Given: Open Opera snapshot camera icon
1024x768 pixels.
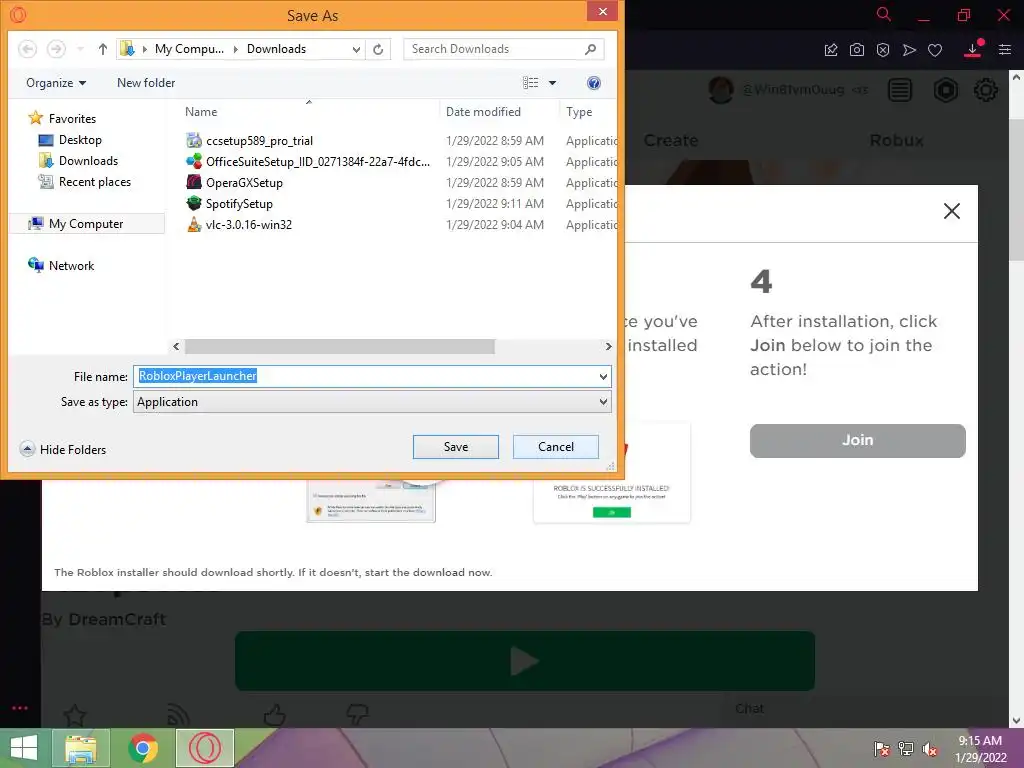Looking at the screenshot, I should (x=857, y=50).
